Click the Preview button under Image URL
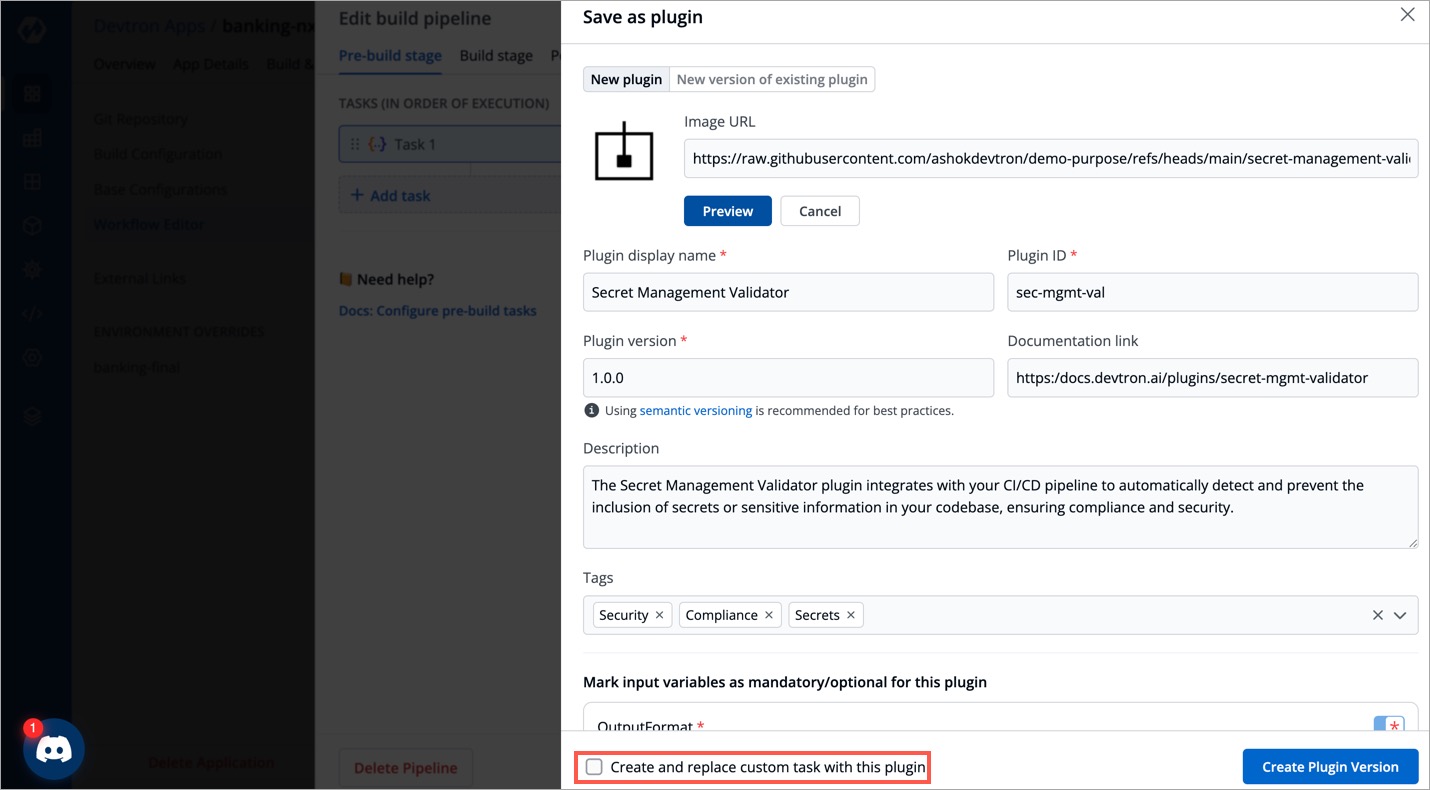This screenshot has width=1430, height=790. tap(727, 211)
